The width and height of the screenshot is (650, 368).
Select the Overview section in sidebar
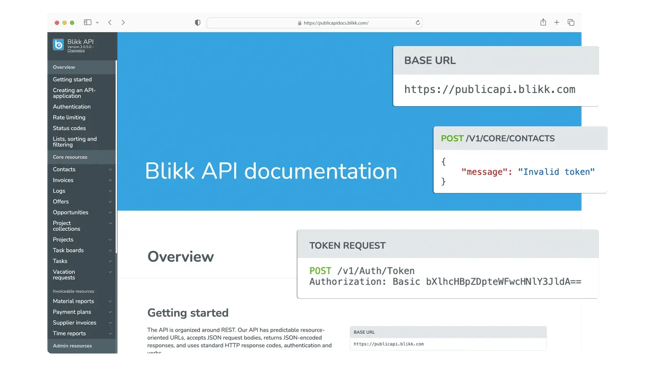(x=82, y=67)
